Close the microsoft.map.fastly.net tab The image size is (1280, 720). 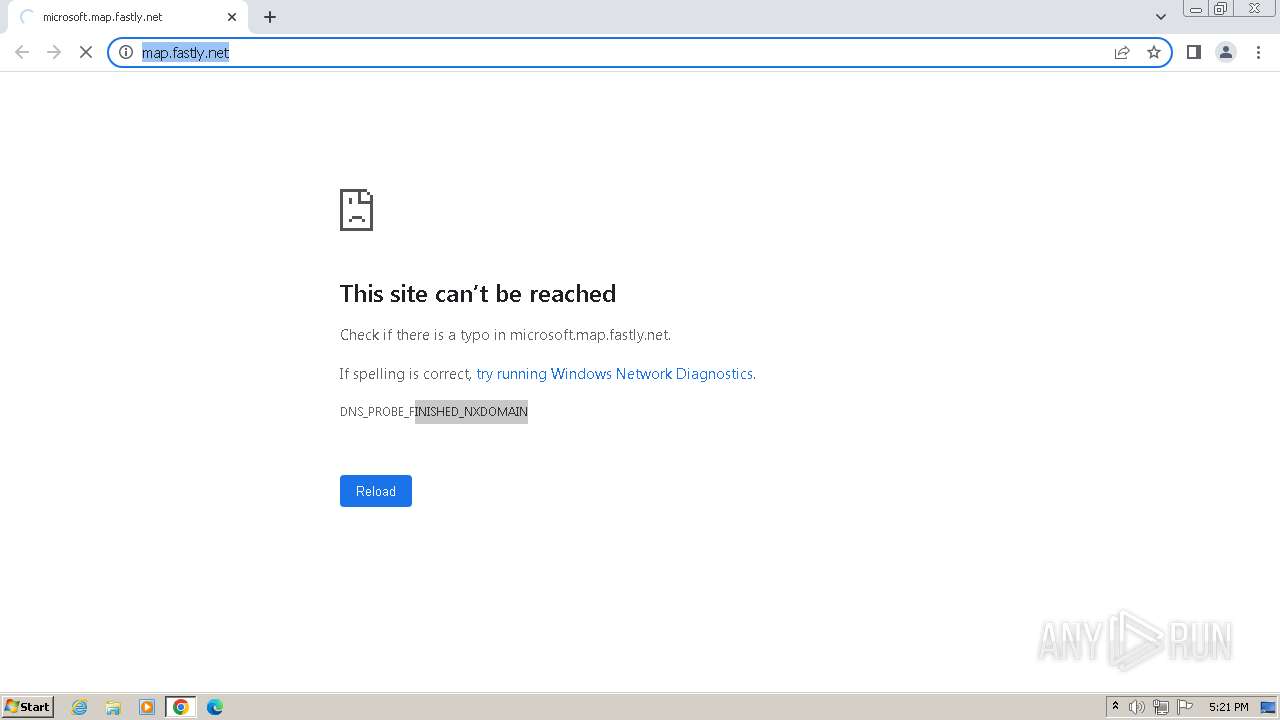pyautogui.click(x=232, y=17)
